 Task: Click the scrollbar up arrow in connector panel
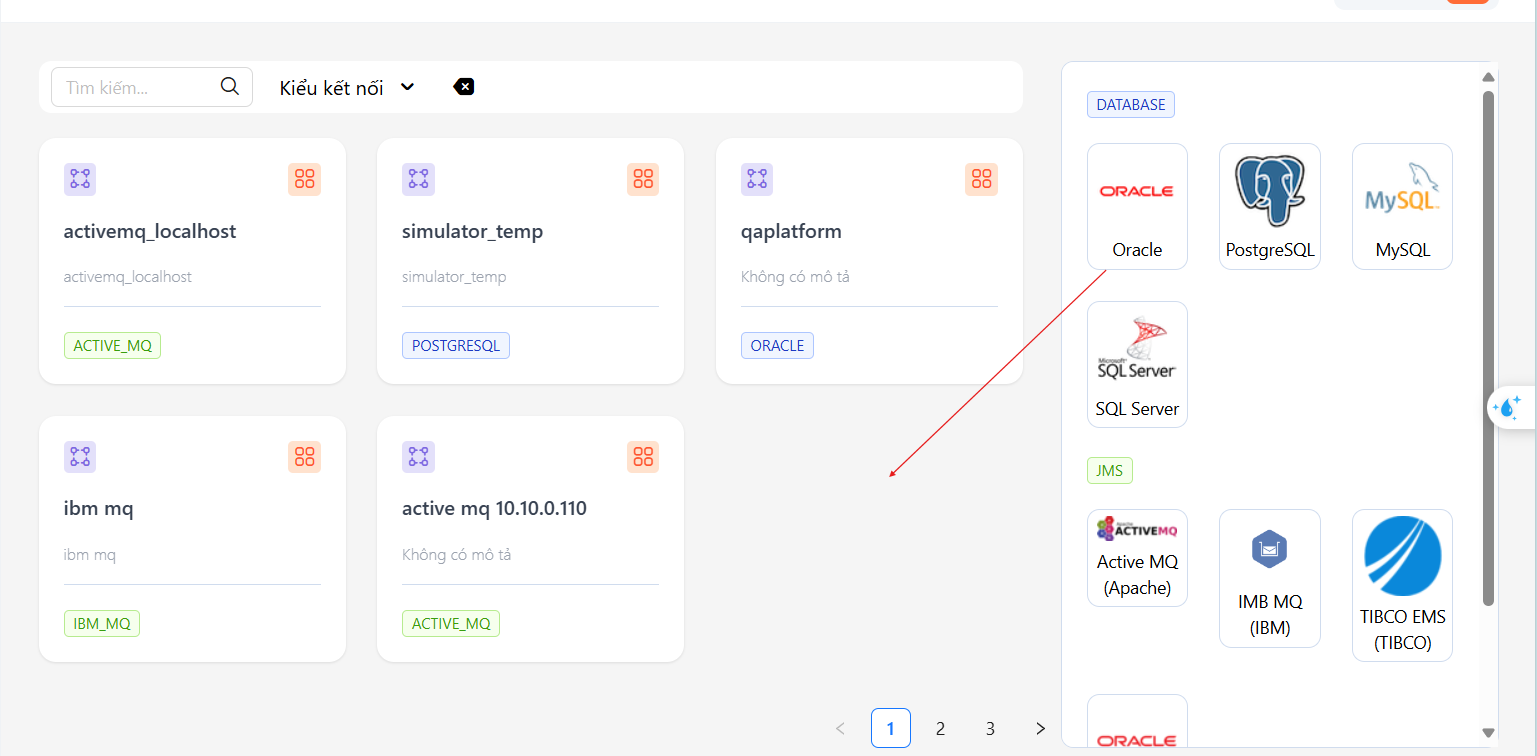[x=1488, y=77]
